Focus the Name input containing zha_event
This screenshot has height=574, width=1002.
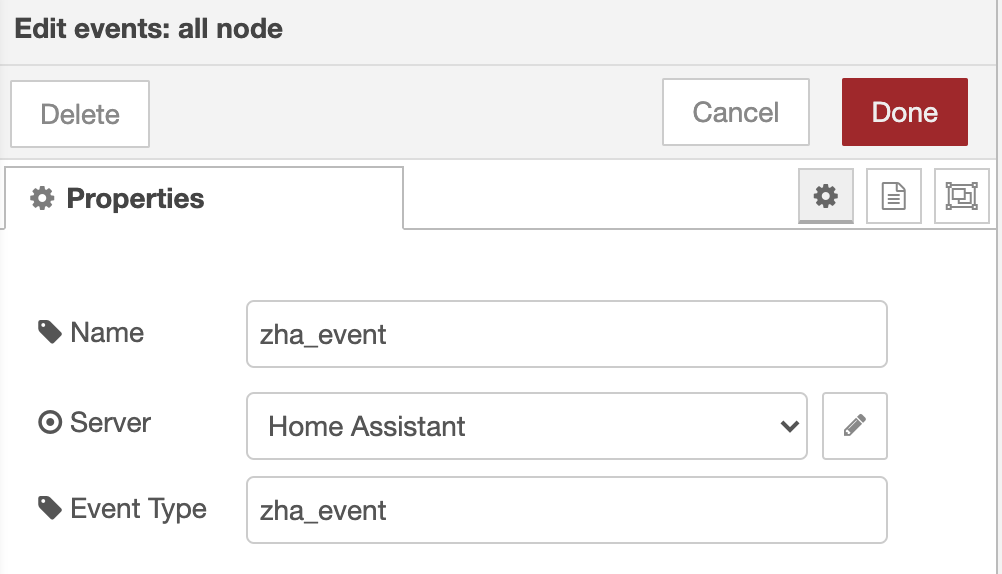(567, 334)
